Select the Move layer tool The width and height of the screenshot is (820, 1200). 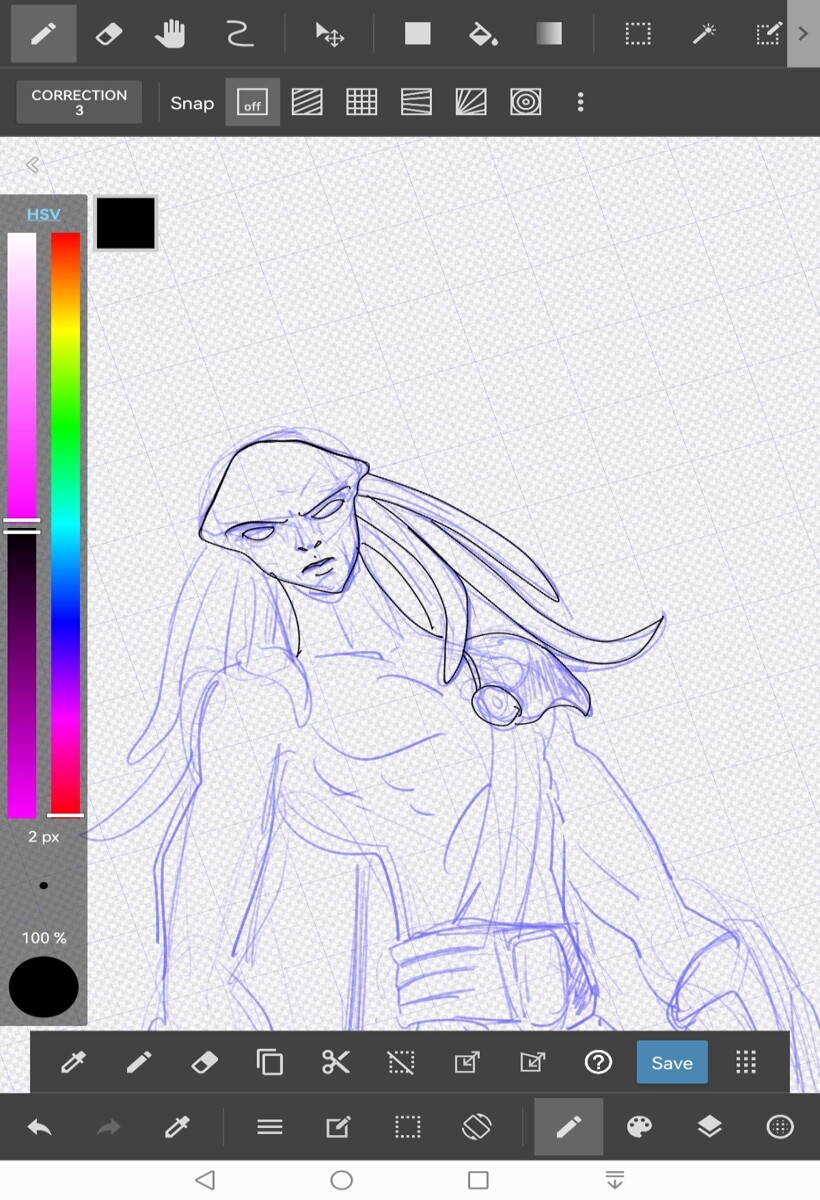pos(330,35)
